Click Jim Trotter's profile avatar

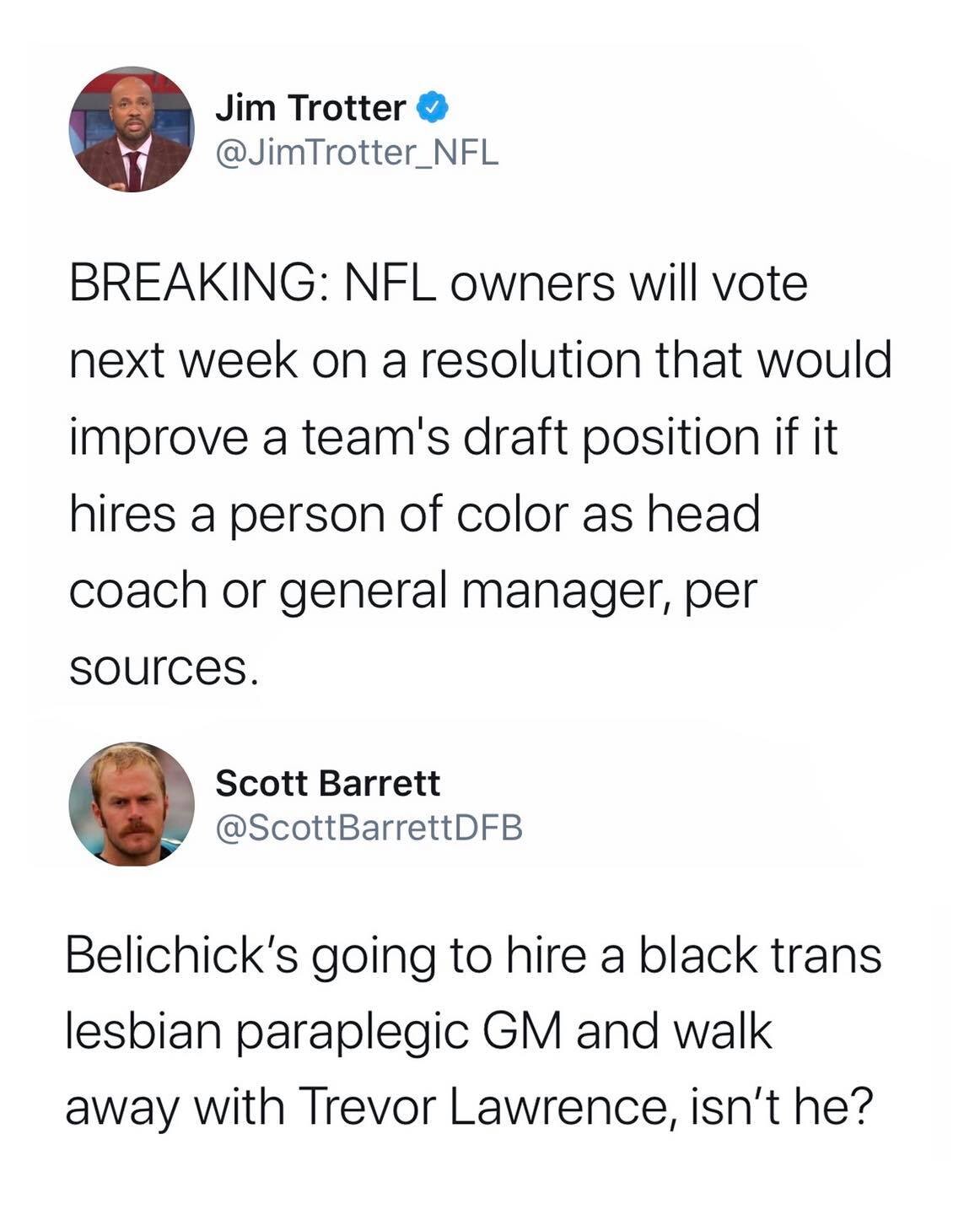click(131, 129)
